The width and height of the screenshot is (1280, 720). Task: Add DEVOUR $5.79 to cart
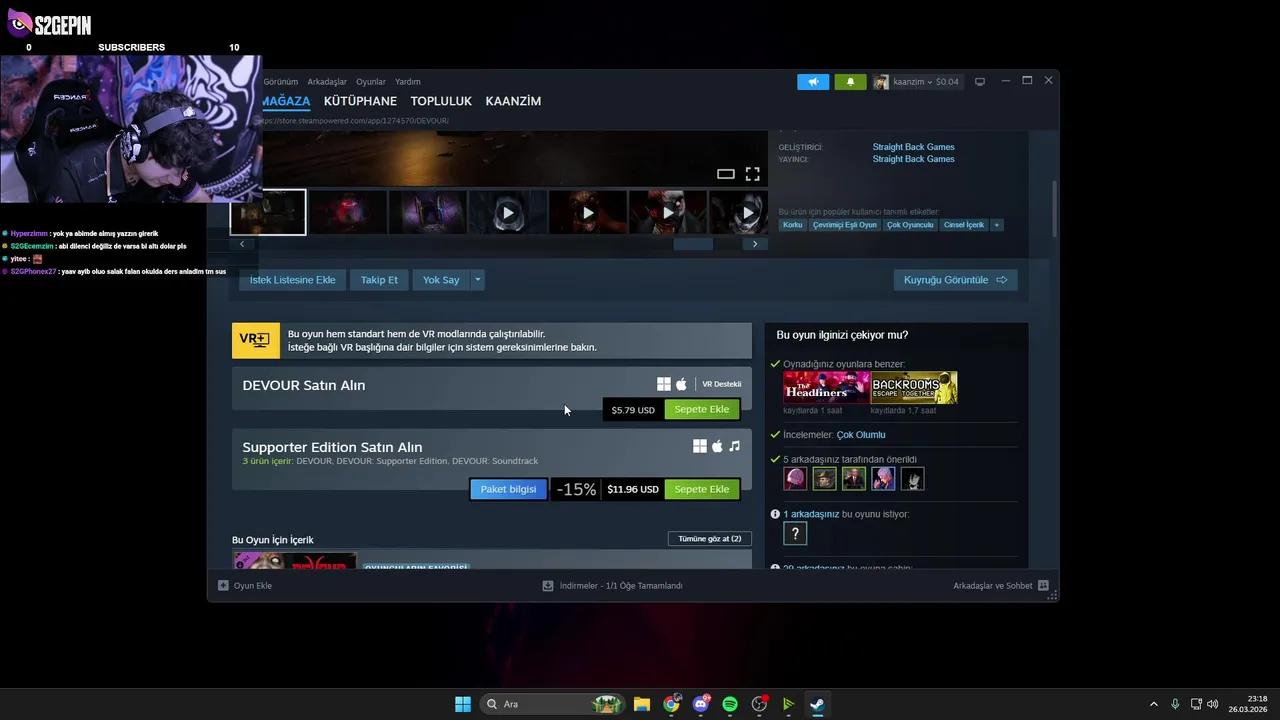(x=701, y=409)
